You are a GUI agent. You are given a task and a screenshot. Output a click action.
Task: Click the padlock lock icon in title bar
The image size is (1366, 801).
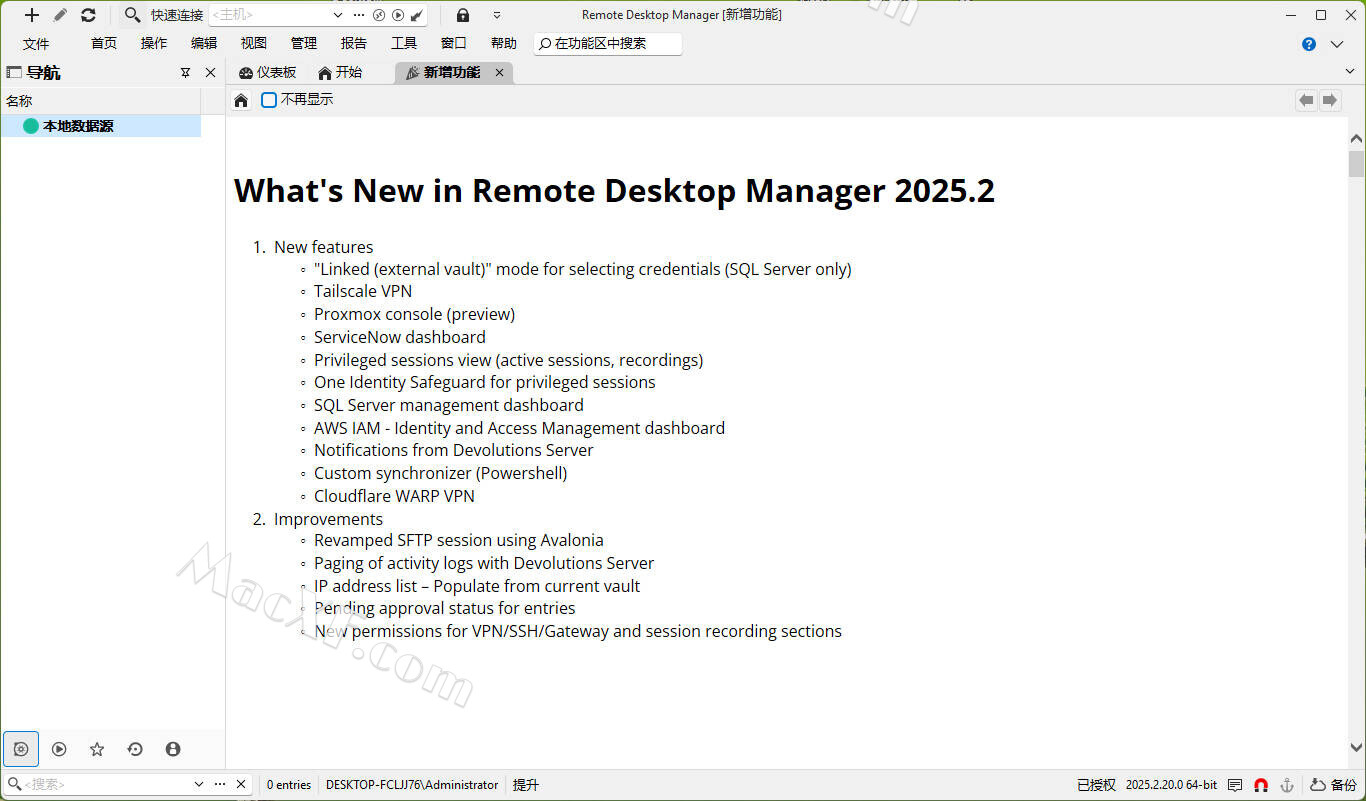coord(463,15)
